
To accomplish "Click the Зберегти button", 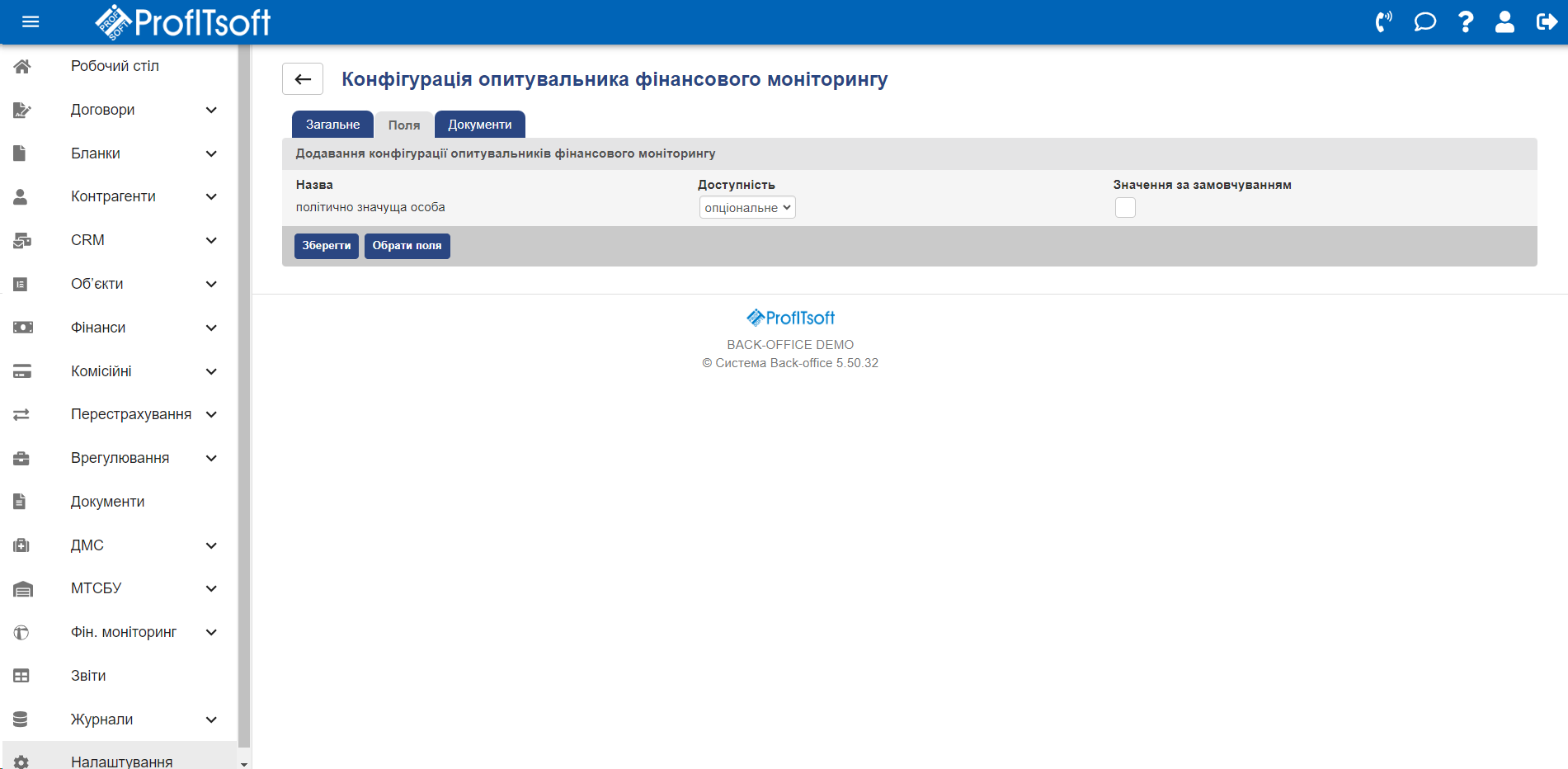I will point(326,246).
